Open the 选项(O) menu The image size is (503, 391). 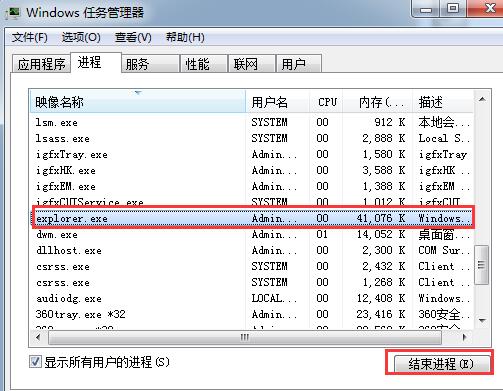pyautogui.click(x=81, y=37)
